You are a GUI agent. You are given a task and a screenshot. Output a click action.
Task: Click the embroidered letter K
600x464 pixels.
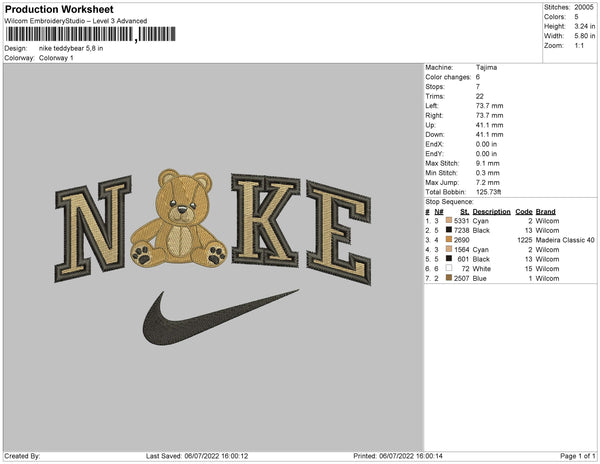coord(266,220)
